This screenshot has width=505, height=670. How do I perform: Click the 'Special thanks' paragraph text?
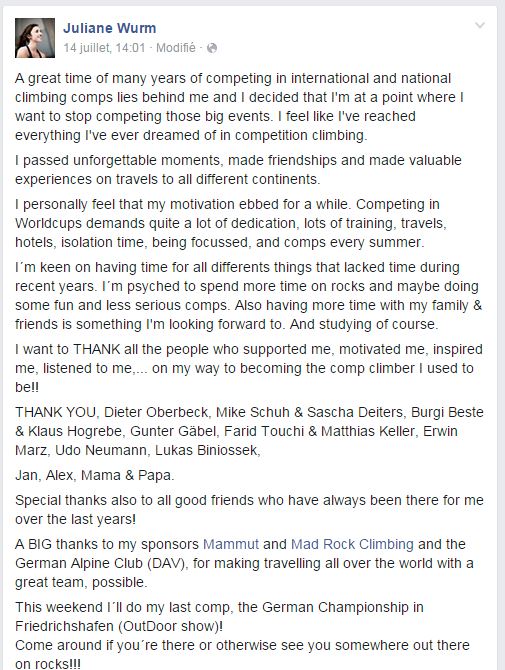point(249,509)
